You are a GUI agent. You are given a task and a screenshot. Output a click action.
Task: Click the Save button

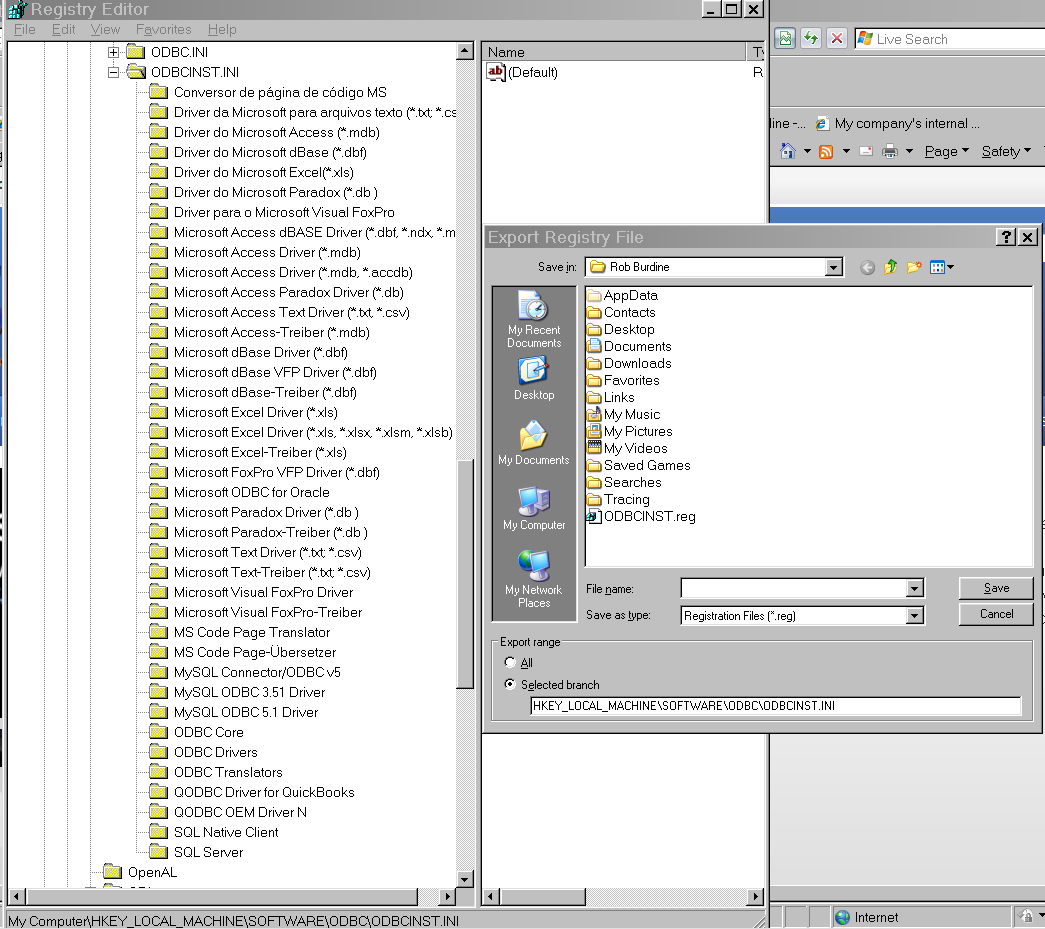coord(995,588)
